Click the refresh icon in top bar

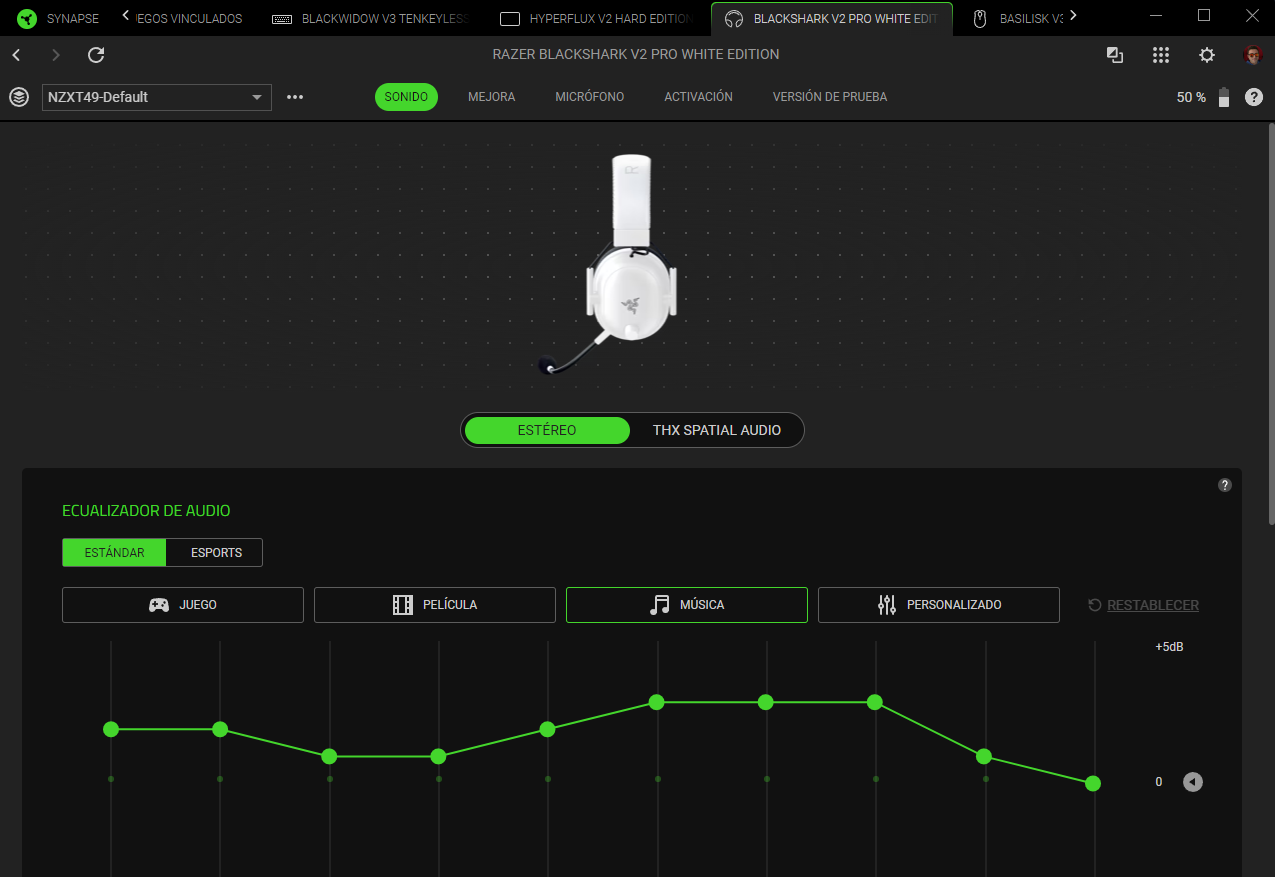[x=96, y=55]
